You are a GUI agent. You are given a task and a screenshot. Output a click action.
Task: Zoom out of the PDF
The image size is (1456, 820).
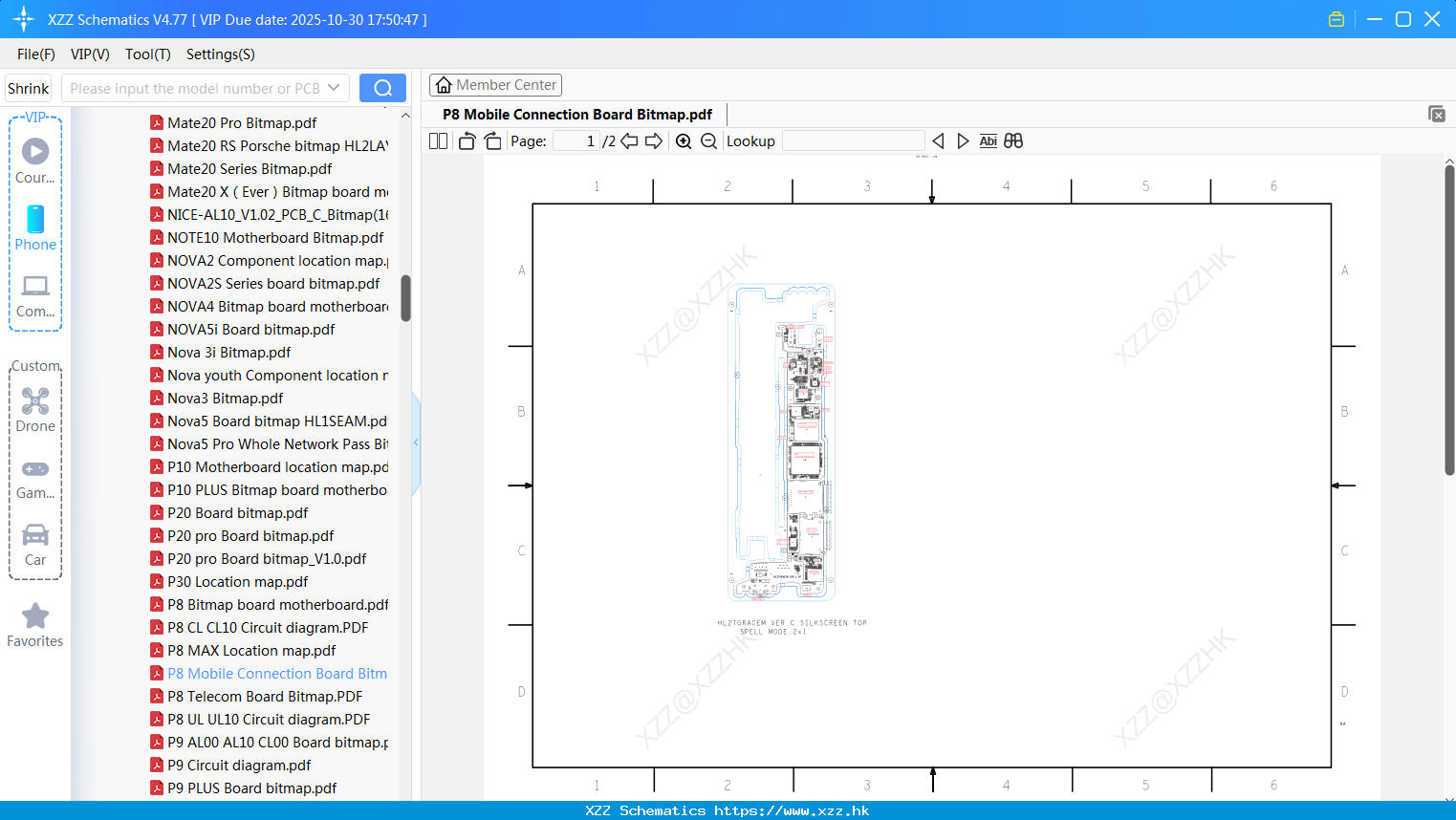(708, 141)
